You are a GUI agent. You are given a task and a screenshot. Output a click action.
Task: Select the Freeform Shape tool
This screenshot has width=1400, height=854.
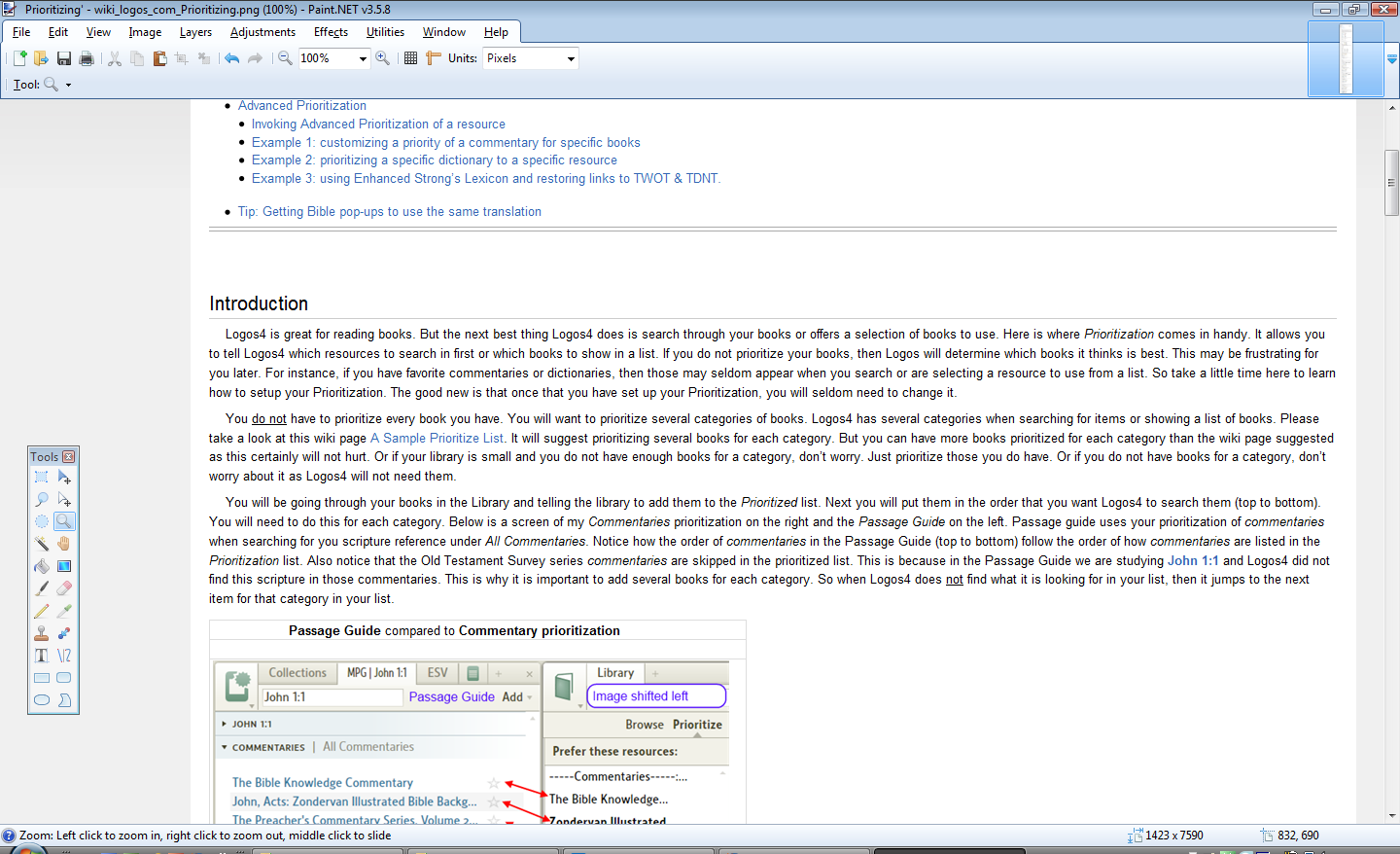64,700
